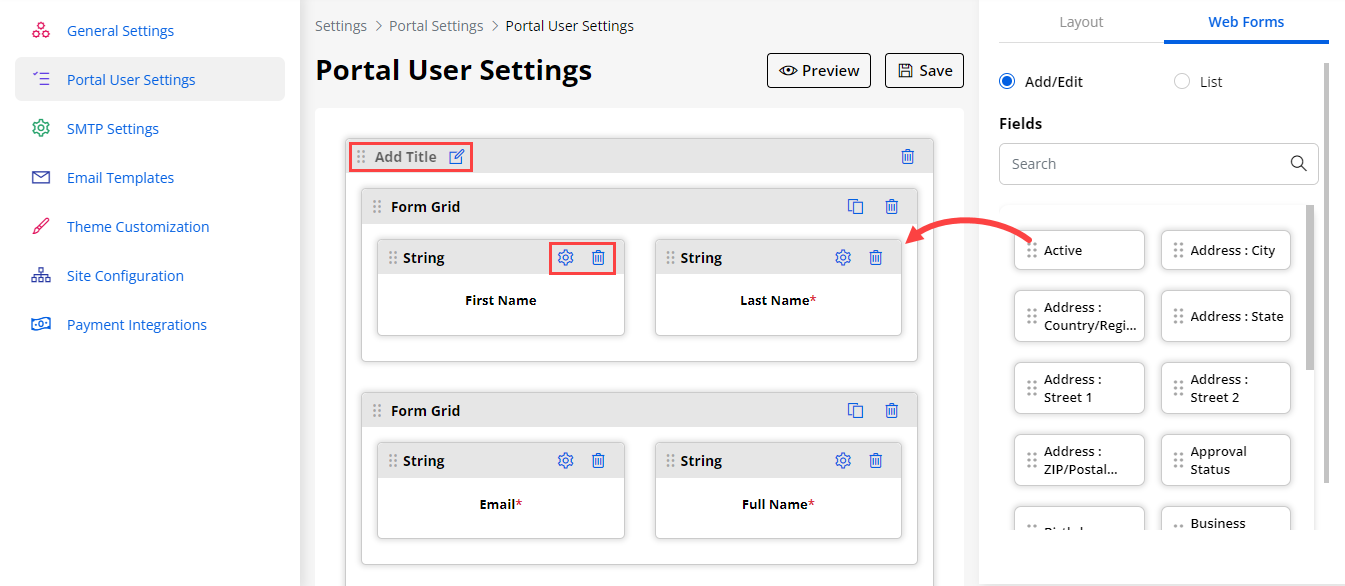Select the Add/Edit radio button
Screen dimensions: 1345x586
click(x=1007, y=82)
